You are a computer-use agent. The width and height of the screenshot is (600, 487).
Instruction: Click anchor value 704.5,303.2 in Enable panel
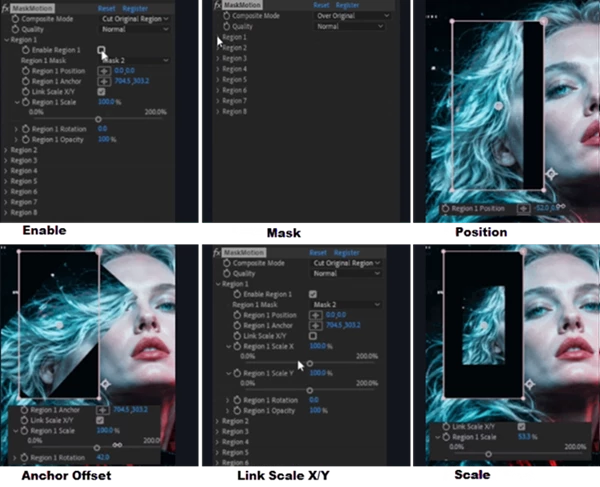(x=132, y=81)
